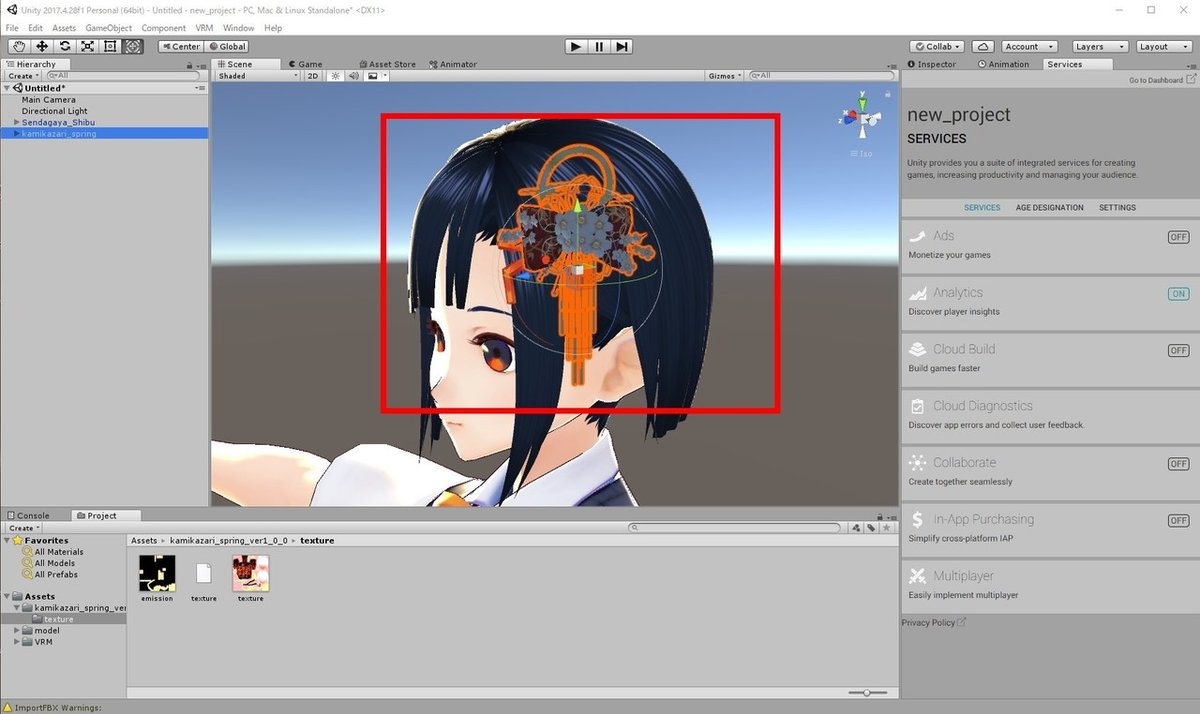Screen dimensions: 1200x714
Task: Toggle the Analytics ON switch
Action: pos(1178,294)
